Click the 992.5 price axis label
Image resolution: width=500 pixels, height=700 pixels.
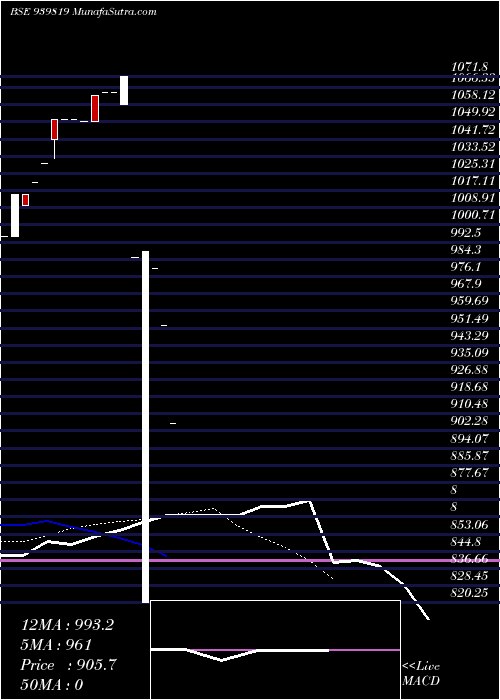(x=466, y=232)
